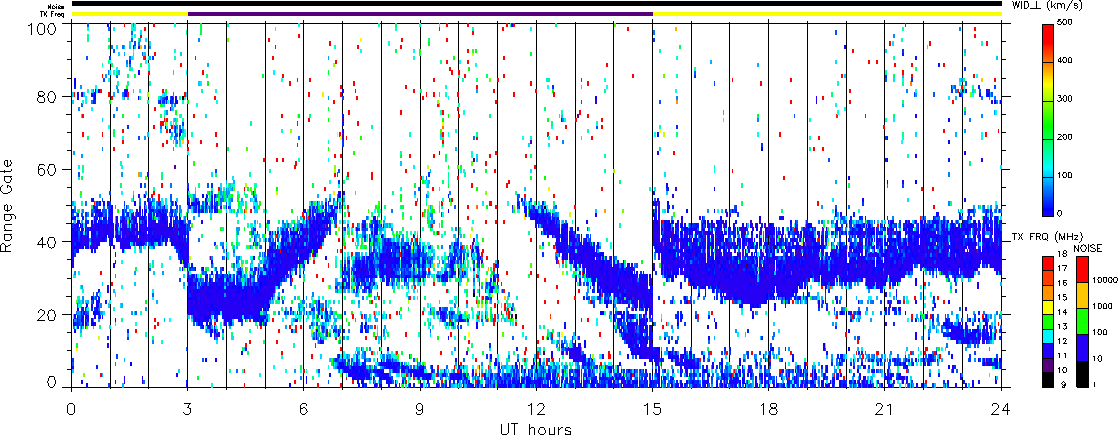Pick the red top of WID colorbar
The width and height of the screenshot is (1118, 435).
tap(1048, 34)
